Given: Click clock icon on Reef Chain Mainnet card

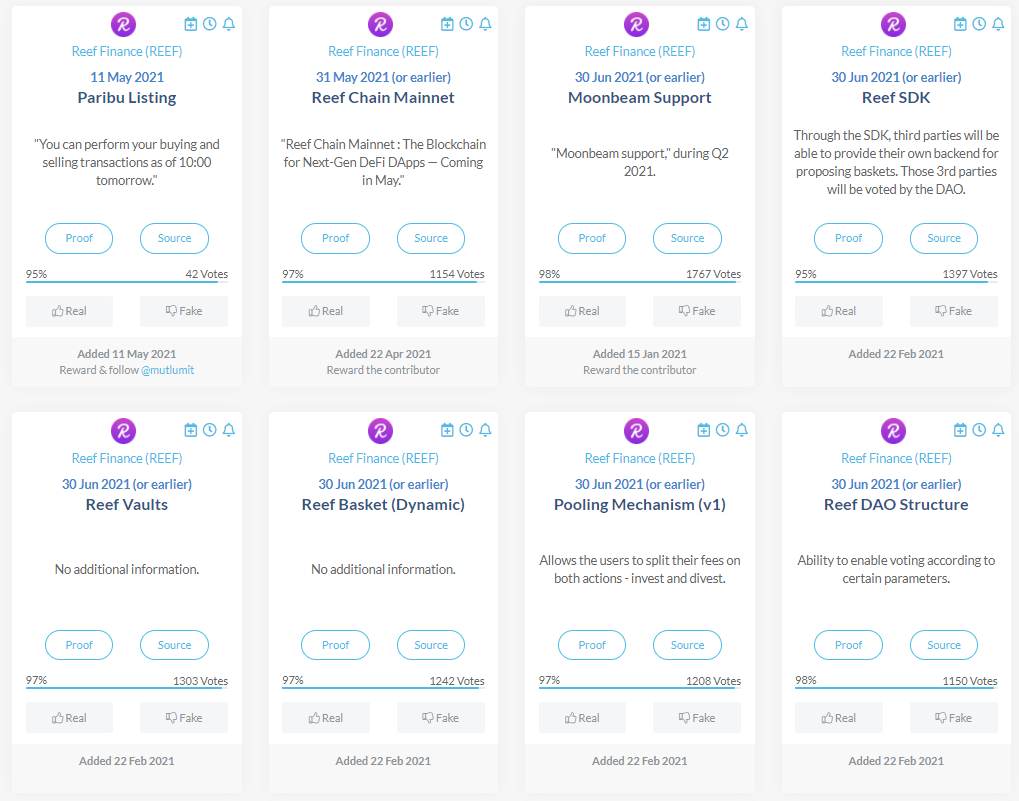Looking at the screenshot, I should (466, 24).
